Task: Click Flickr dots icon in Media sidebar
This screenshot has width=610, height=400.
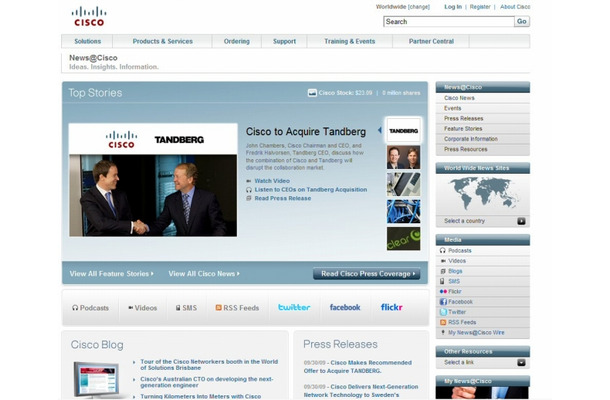Action: coord(443,291)
